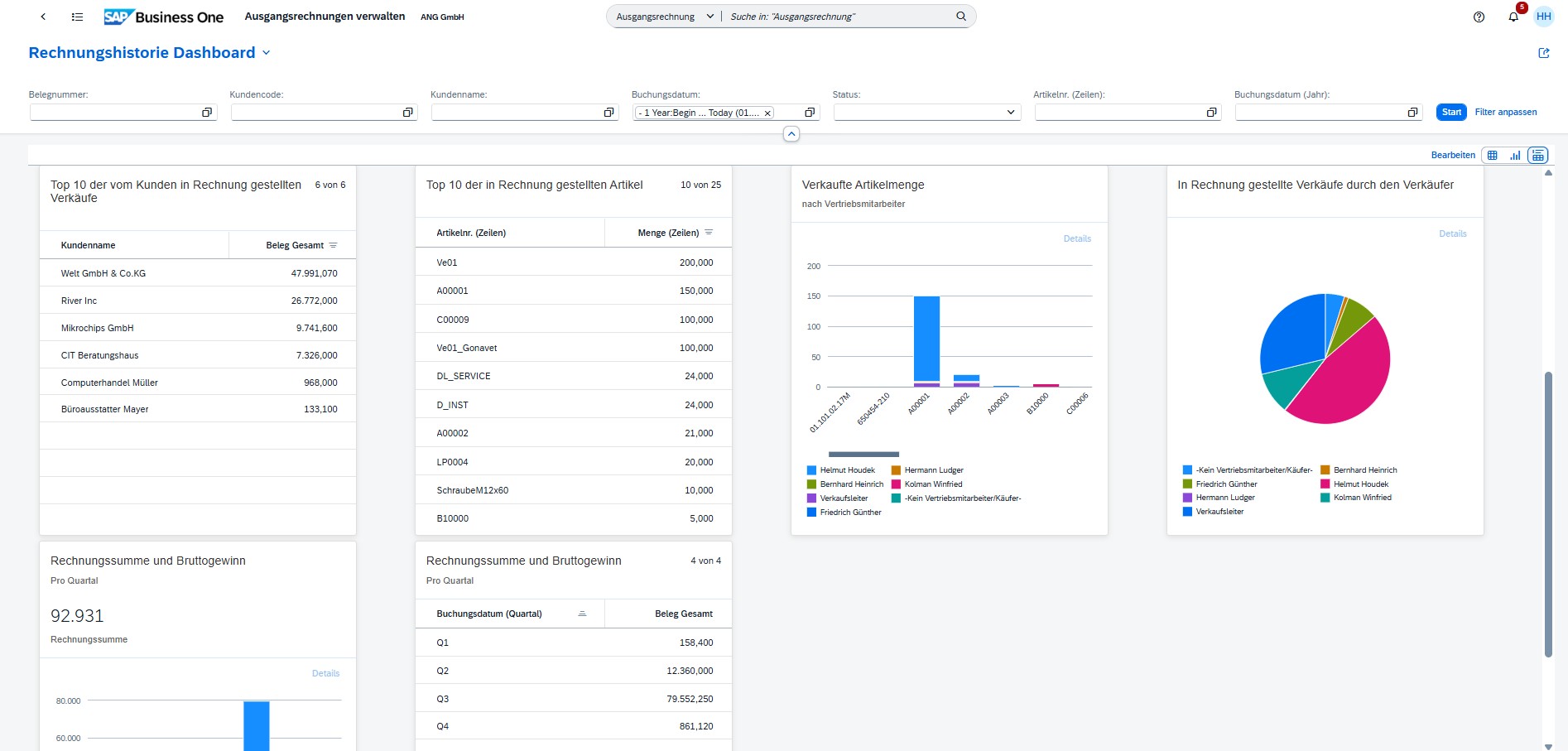1568x751 pixels.
Task: Open the Rechnungshistorie Dashboard title menu
Action: point(267,52)
